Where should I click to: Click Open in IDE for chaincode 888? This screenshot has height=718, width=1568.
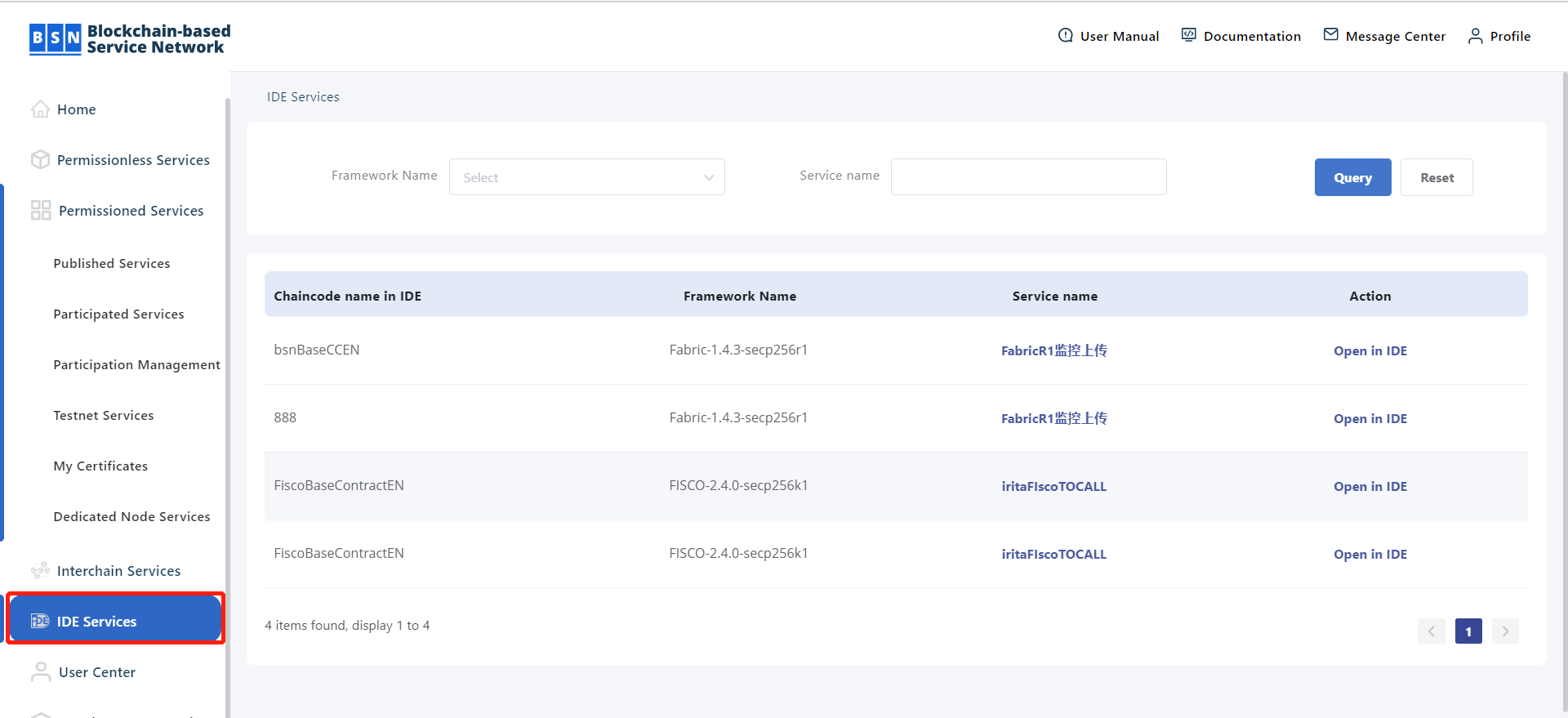point(1370,418)
